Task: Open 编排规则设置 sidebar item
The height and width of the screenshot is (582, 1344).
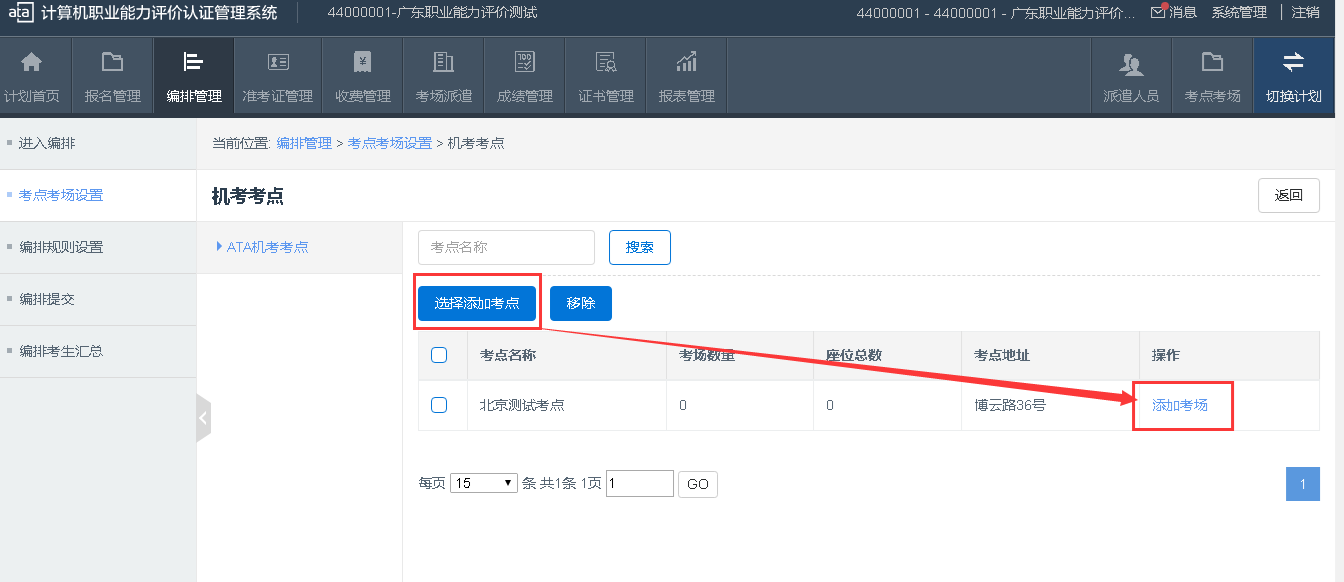Action: (x=61, y=247)
